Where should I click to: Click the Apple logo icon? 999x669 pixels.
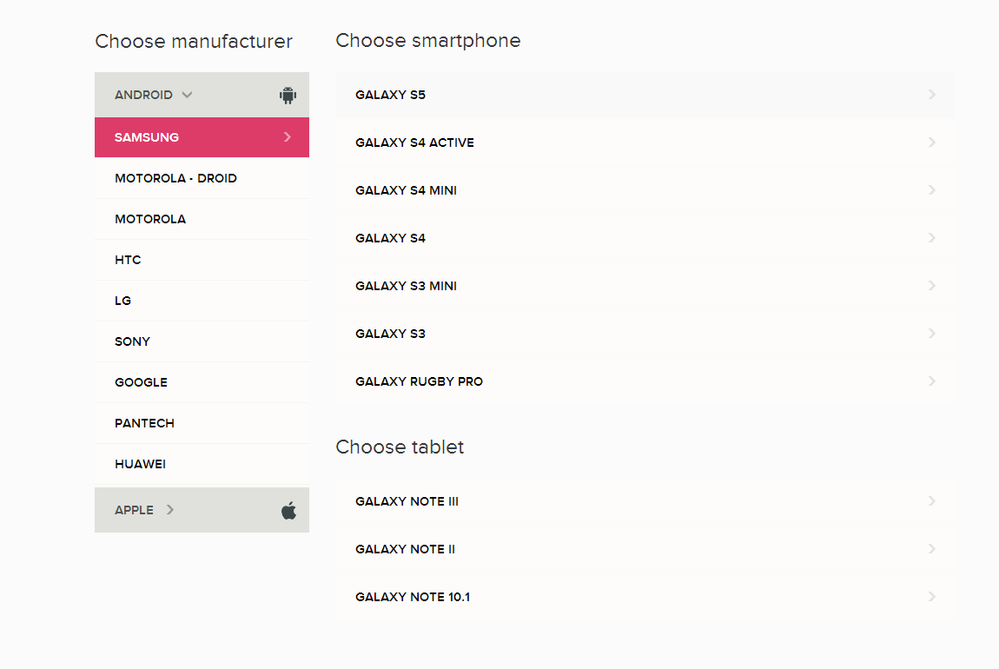[x=289, y=510]
